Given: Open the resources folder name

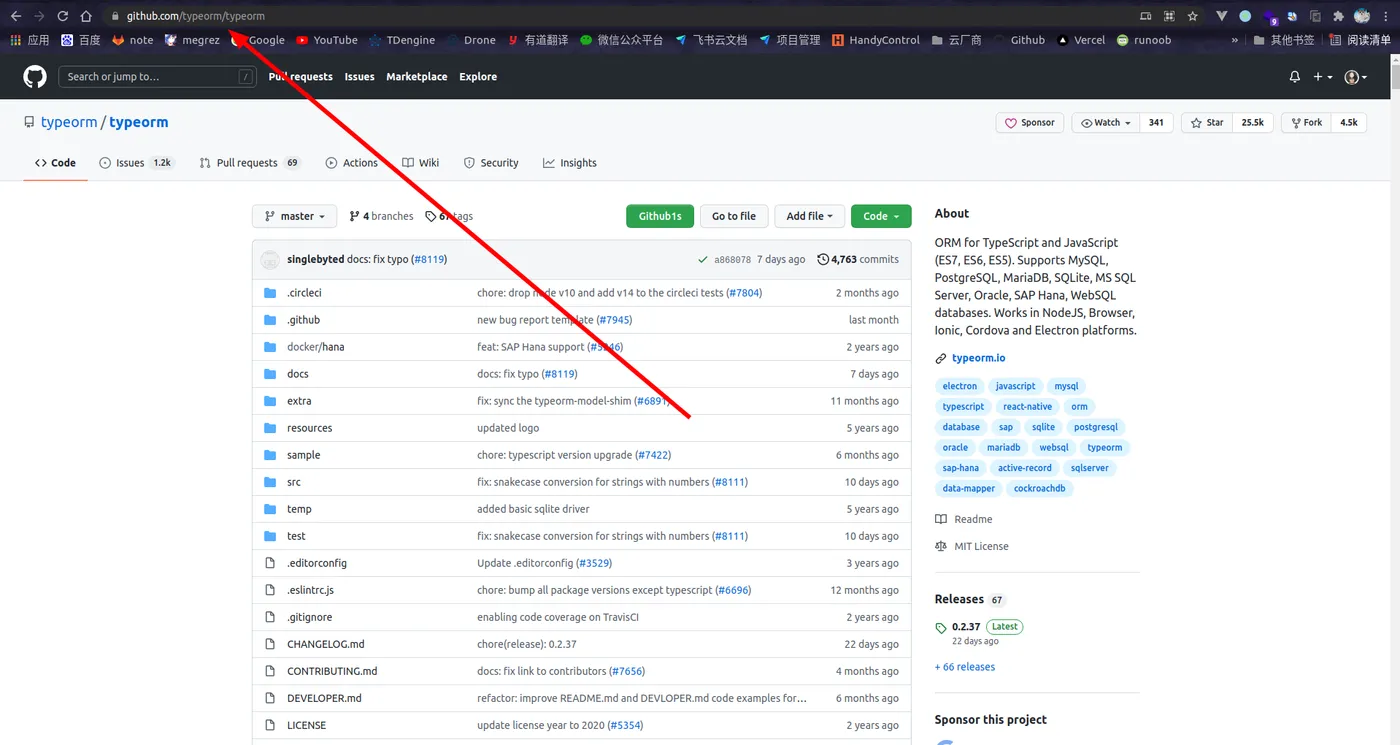Looking at the screenshot, I should [309, 428].
